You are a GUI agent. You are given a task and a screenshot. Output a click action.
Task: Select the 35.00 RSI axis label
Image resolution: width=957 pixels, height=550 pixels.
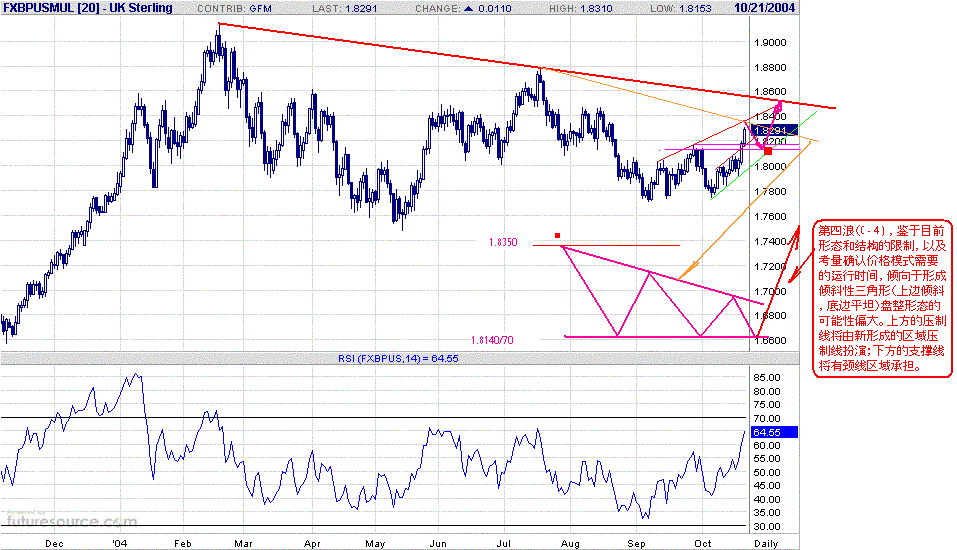point(767,513)
